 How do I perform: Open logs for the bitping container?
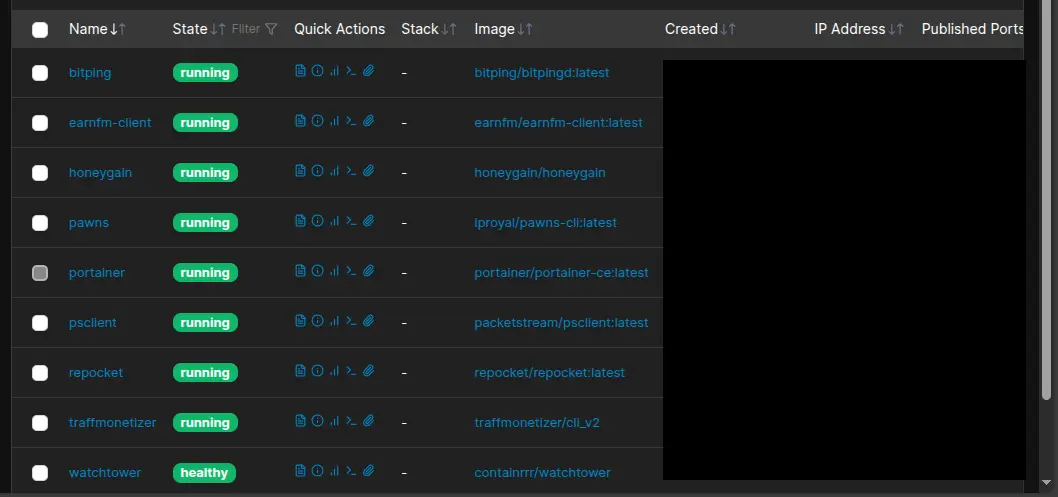[301, 71]
